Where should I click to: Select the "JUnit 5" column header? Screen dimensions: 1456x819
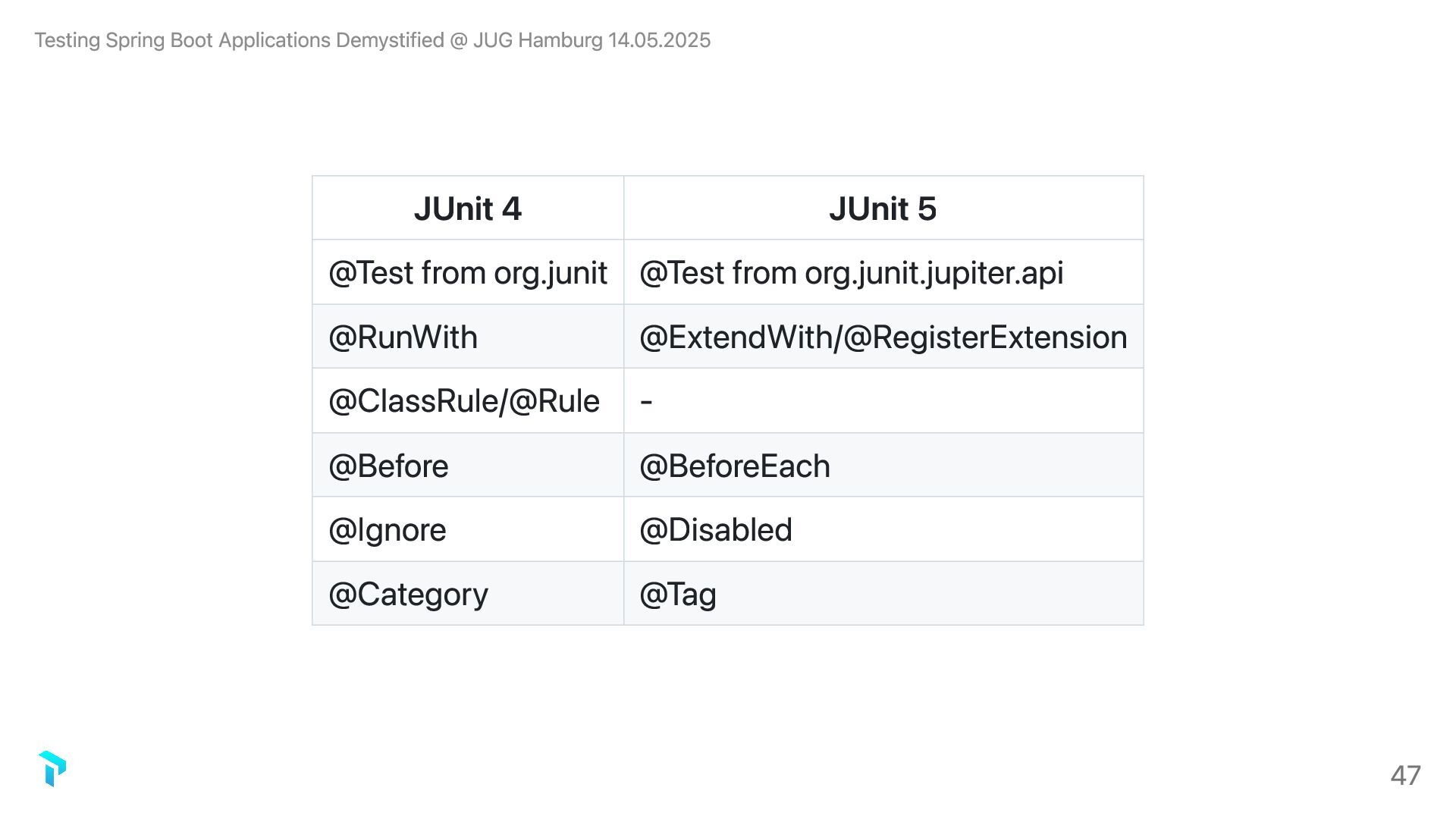pyautogui.click(x=883, y=209)
